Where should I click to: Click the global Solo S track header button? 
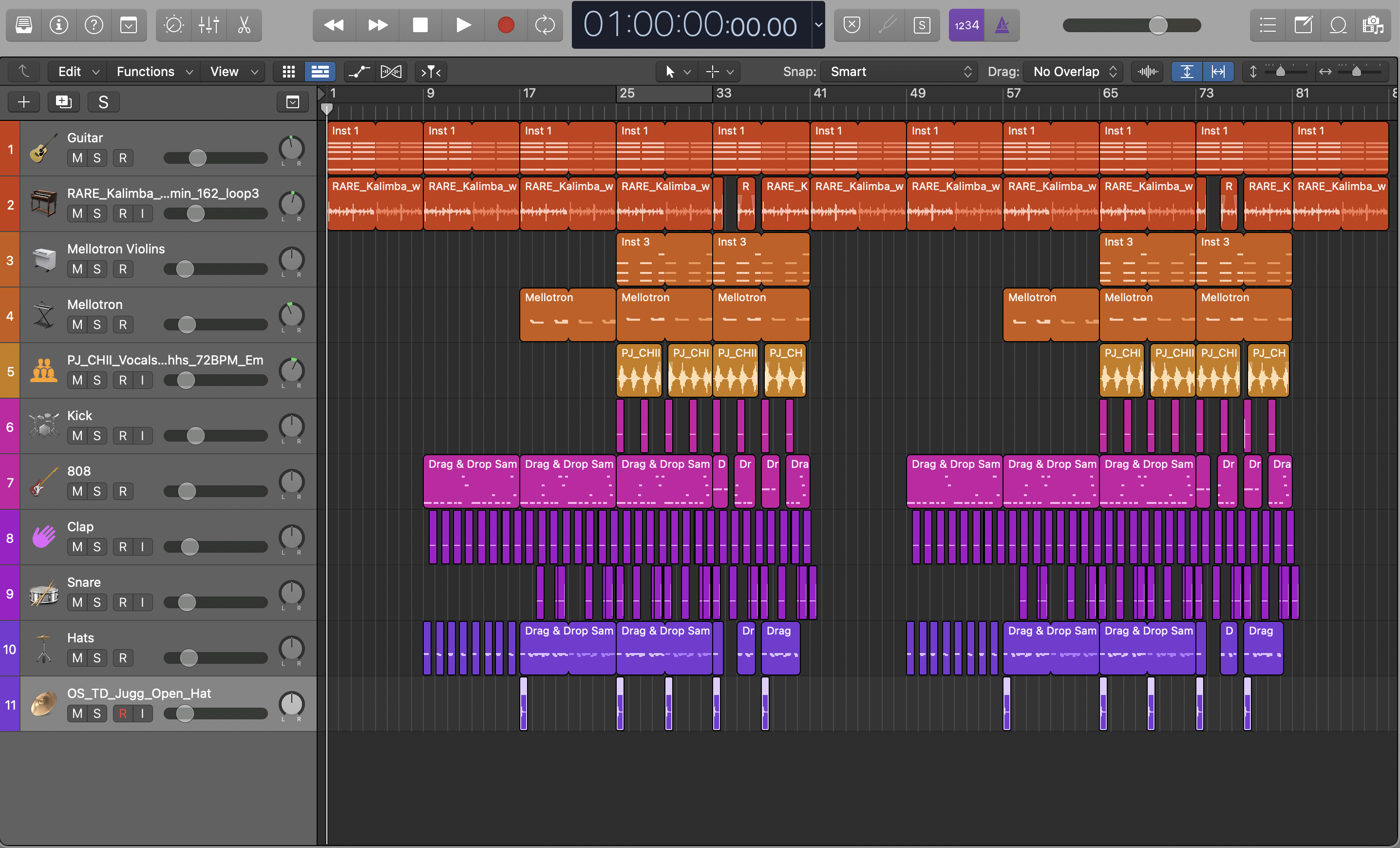click(x=103, y=102)
